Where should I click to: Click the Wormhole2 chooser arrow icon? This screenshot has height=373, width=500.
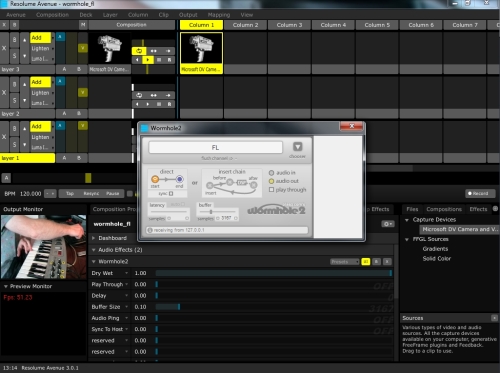(x=297, y=147)
